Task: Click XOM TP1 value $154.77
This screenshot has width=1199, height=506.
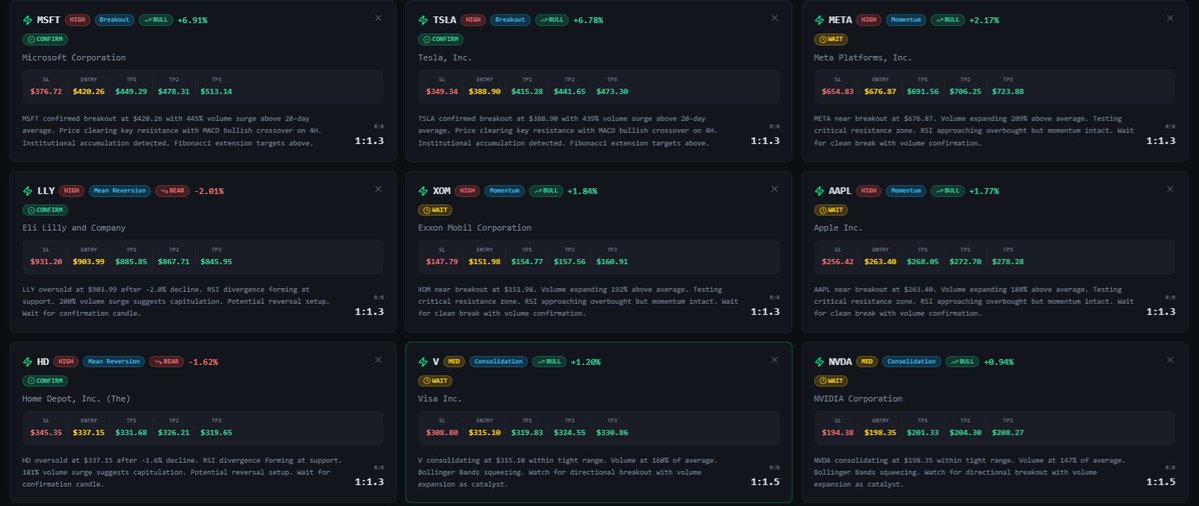Action: (x=527, y=262)
